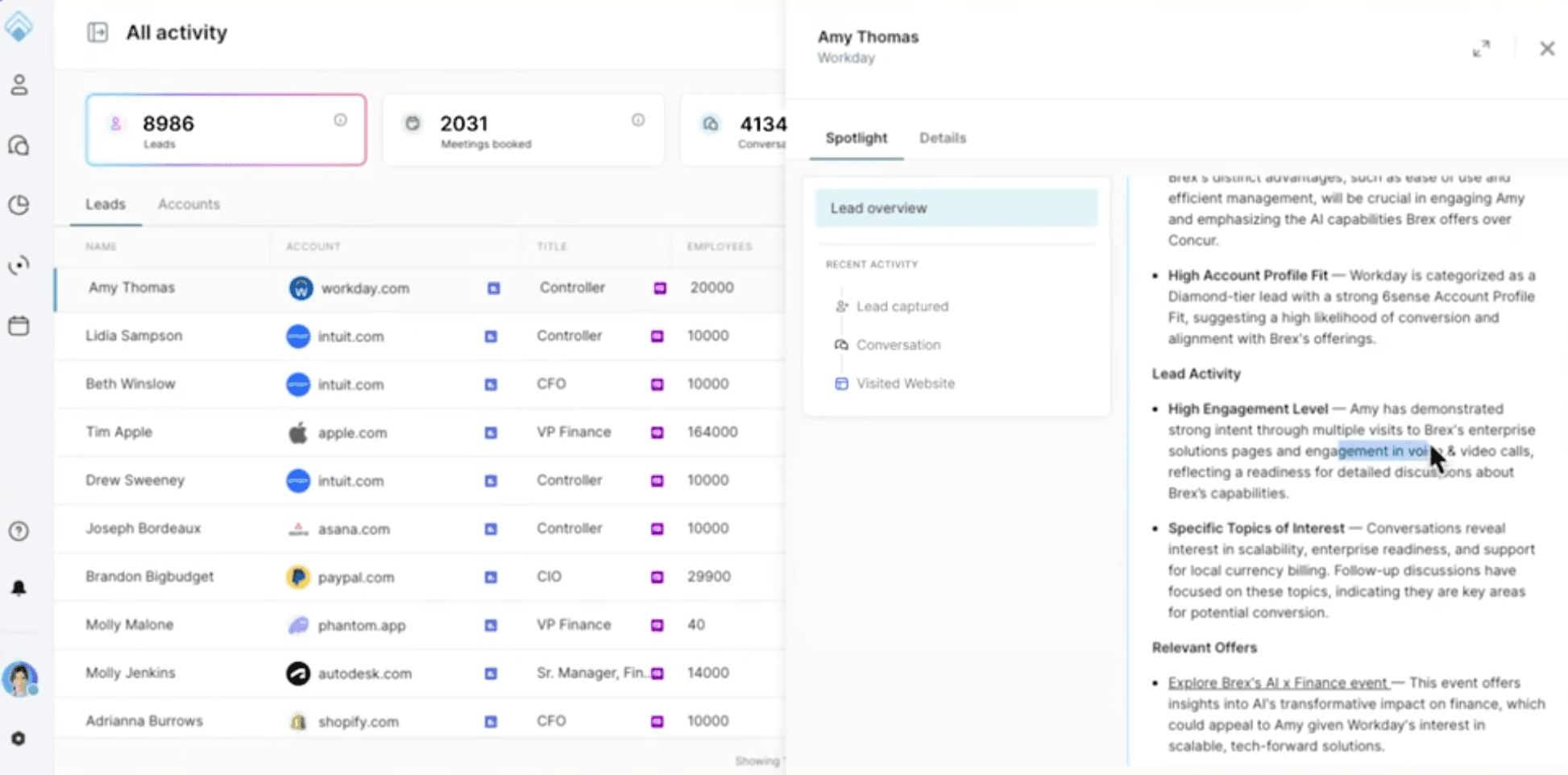Click the paypal.com logo icon
Image resolution: width=1568 pixels, height=775 pixels.
tap(298, 577)
